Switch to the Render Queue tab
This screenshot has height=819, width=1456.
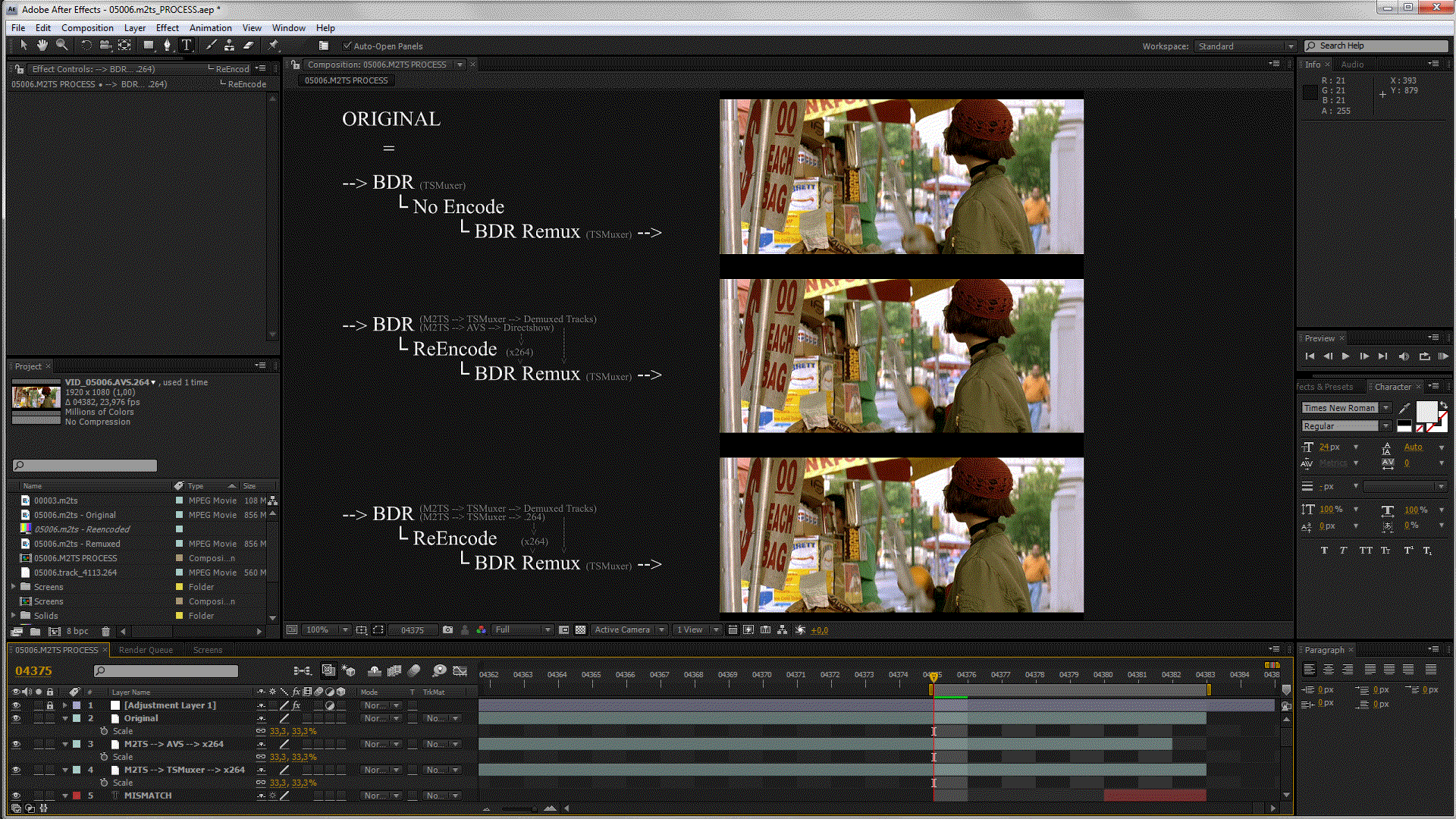pos(146,650)
